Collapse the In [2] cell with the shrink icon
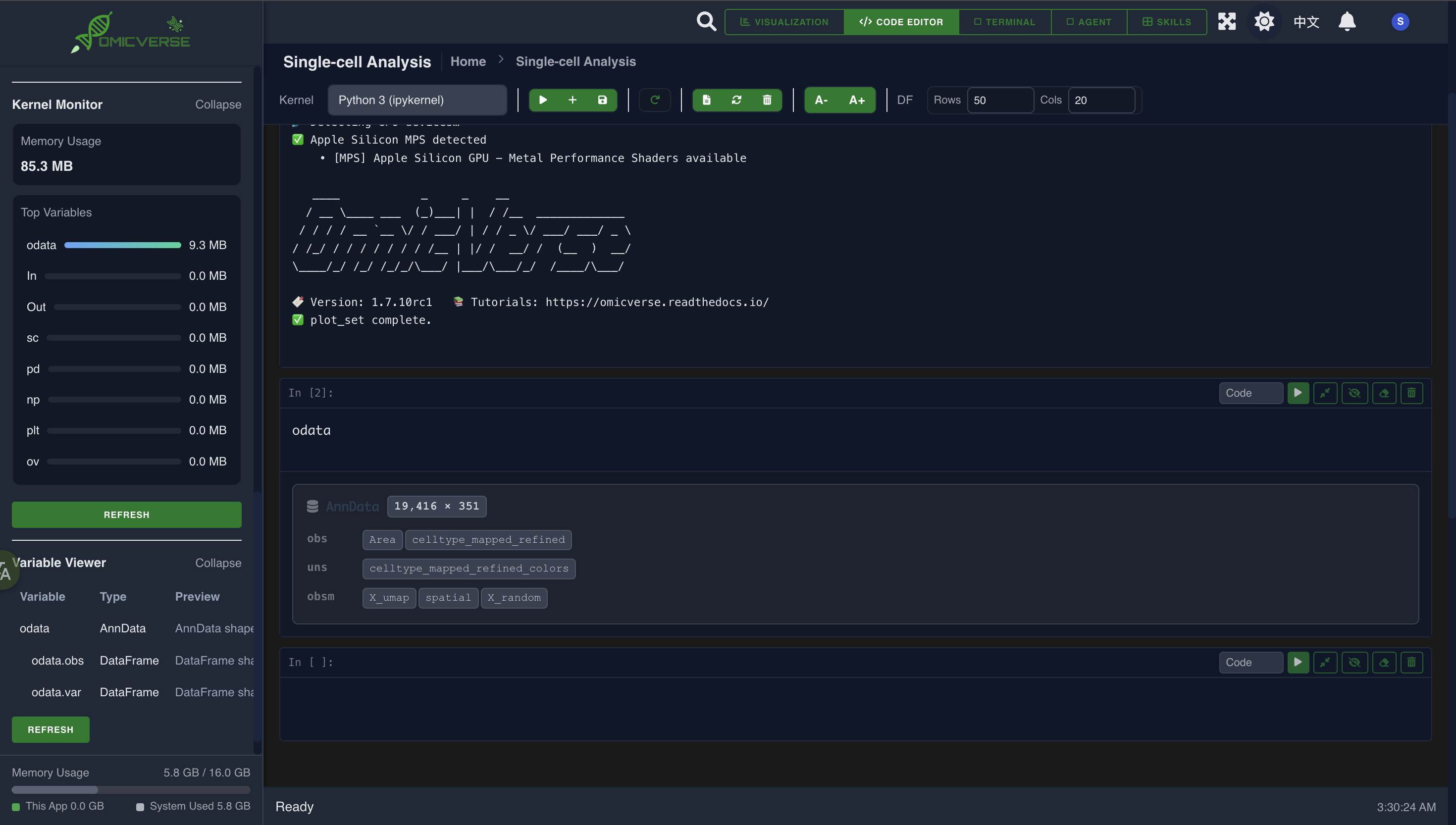Image resolution: width=1456 pixels, height=825 pixels. [1326, 393]
